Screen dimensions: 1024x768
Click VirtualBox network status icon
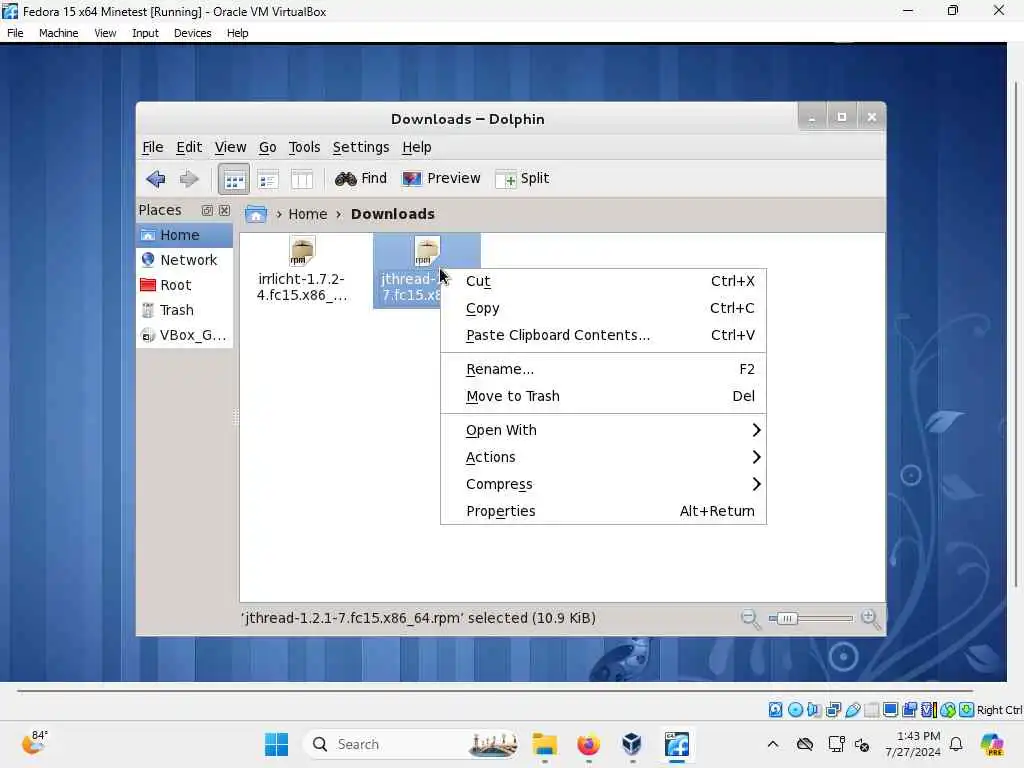click(833, 710)
